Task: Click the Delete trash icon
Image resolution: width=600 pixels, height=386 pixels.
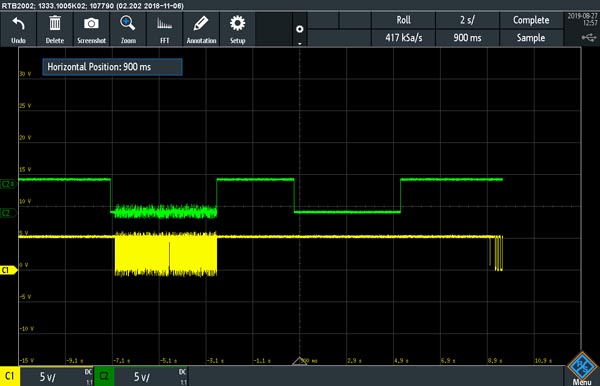Action: click(55, 24)
